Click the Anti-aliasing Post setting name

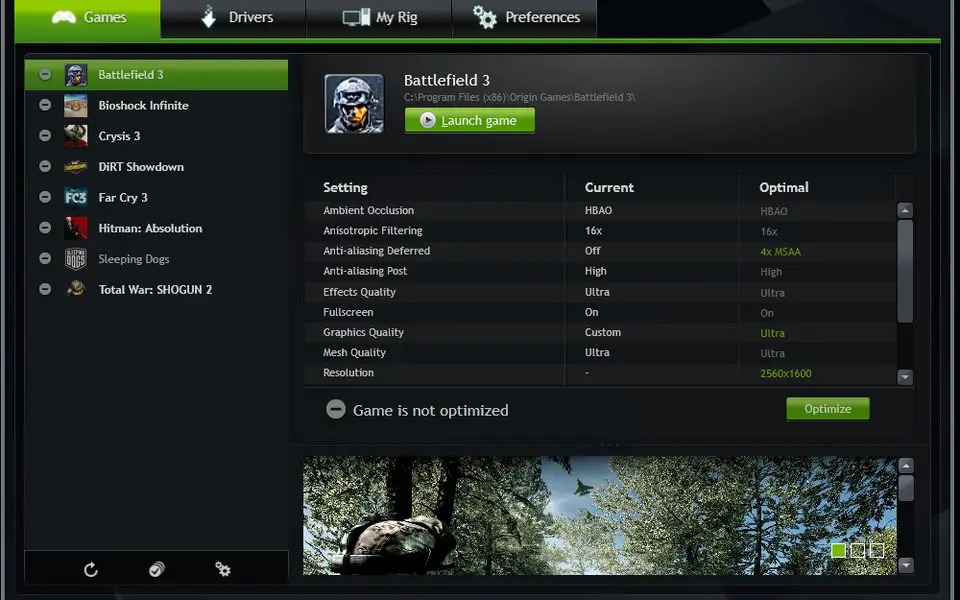[x=365, y=271]
